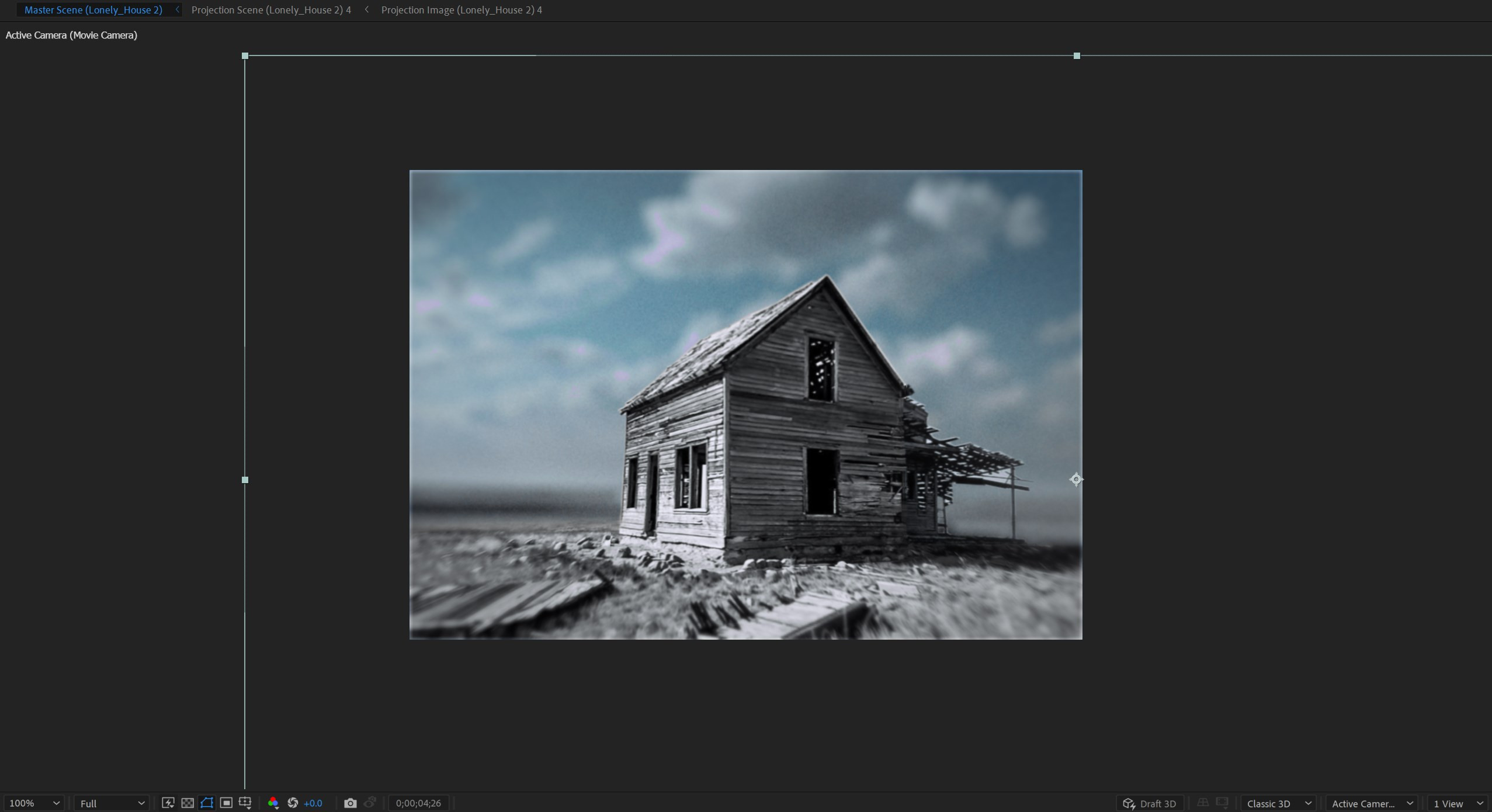Viewport: 1492px width, 812px height.
Task: Toggle Region of Interest button
Action: pos(226,803)
